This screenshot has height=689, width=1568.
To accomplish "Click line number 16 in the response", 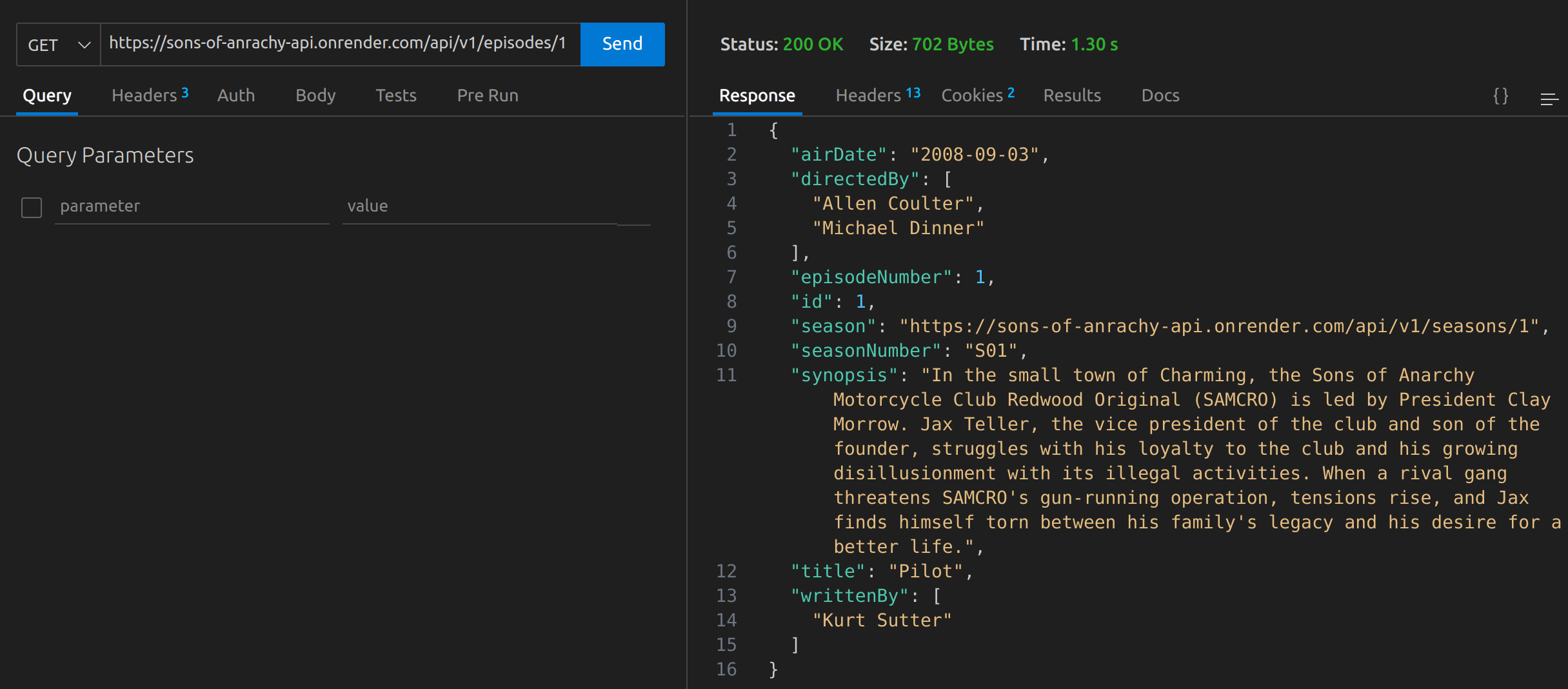I will (726, 670).
